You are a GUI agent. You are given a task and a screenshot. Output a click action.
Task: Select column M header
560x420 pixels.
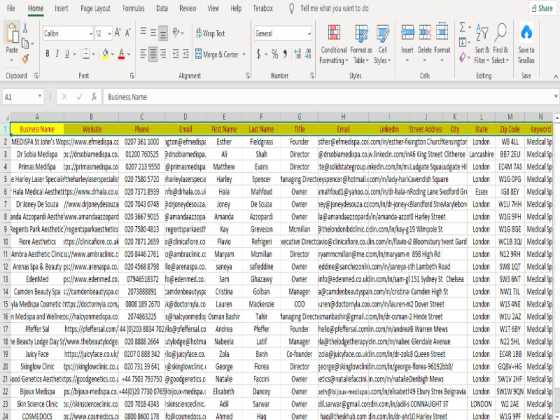(x=510, y=116)
